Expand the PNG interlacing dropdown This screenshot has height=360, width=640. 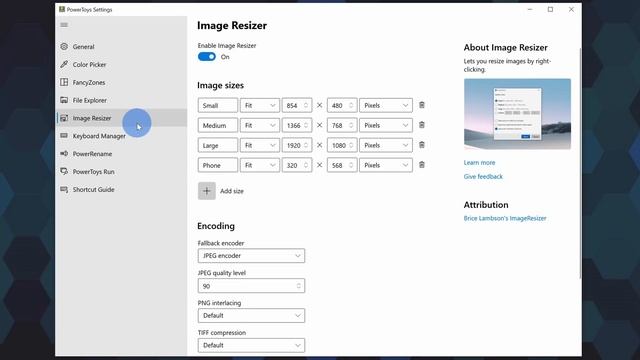coord(251,316)
